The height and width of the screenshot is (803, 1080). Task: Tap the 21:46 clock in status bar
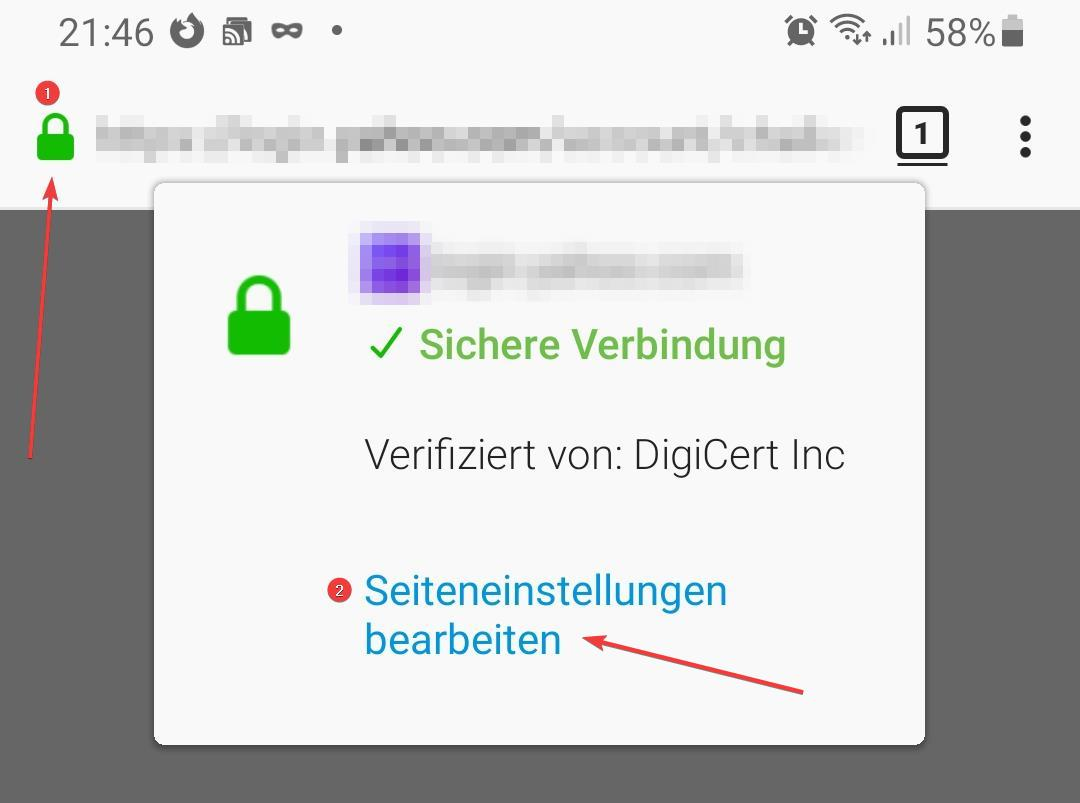click(106, 32)
